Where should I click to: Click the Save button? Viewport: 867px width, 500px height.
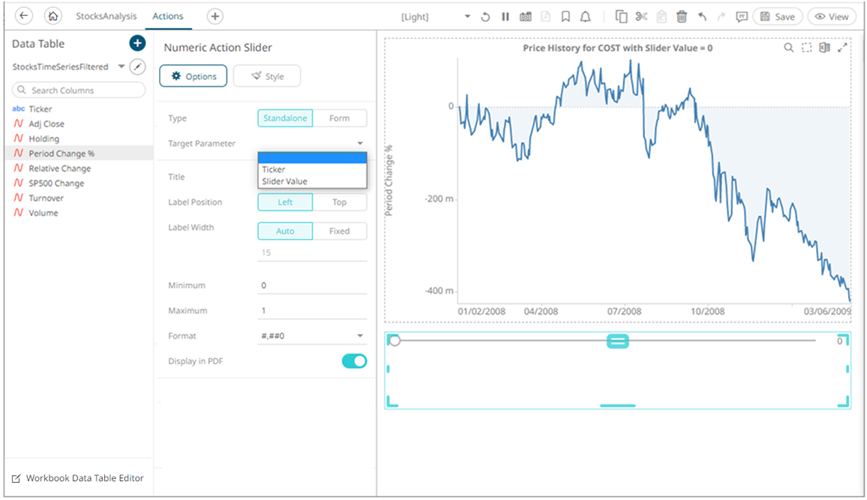coord(777,17)
